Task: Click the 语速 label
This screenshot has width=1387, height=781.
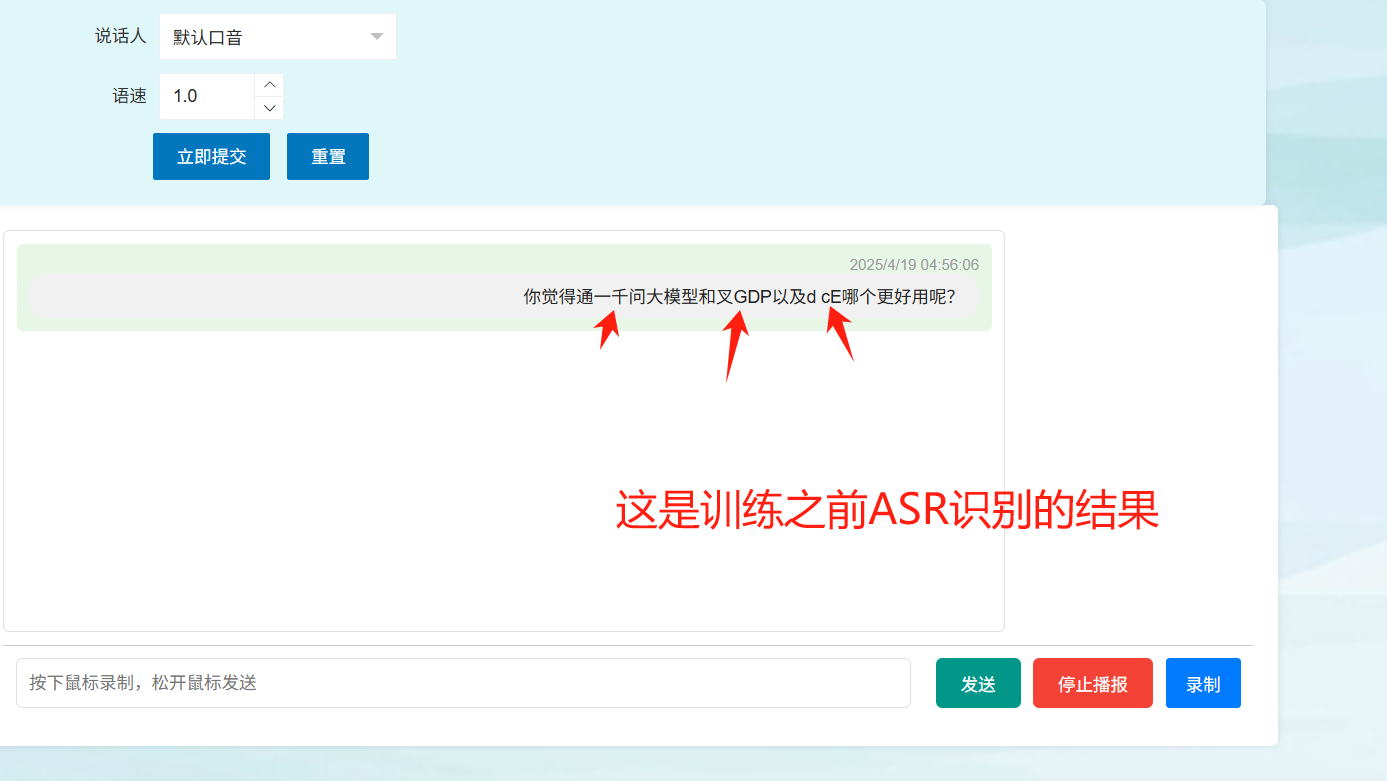Action: click(130, 96)
